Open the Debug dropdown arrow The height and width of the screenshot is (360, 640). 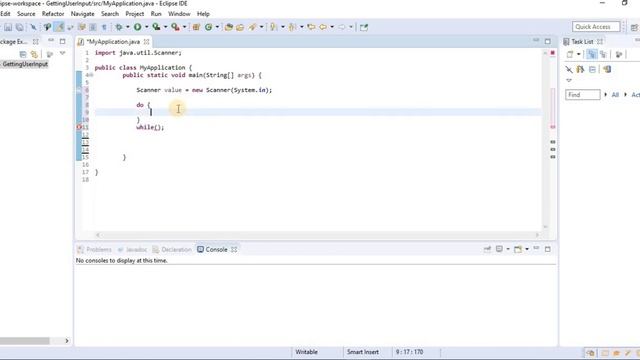127,27
